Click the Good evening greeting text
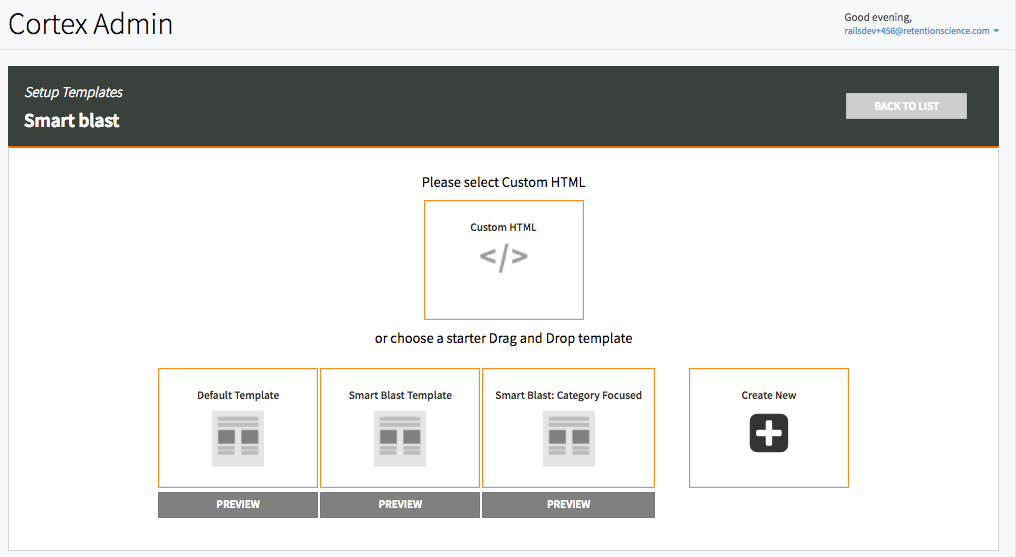1016x557 pixels. 877,17
